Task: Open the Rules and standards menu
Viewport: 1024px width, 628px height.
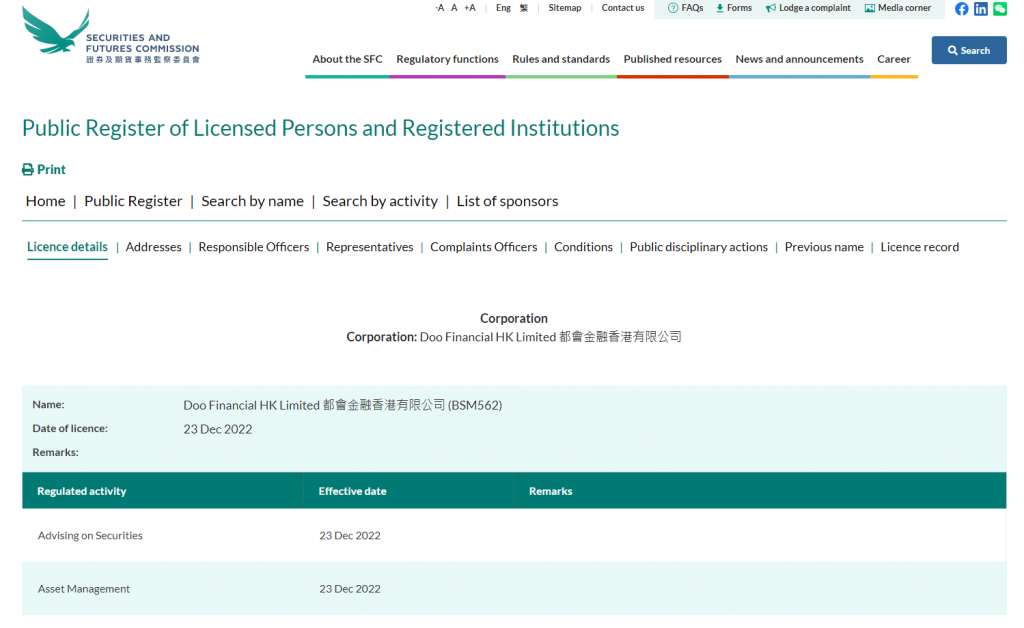Action: pyautogui.click(x=561, y=59)
